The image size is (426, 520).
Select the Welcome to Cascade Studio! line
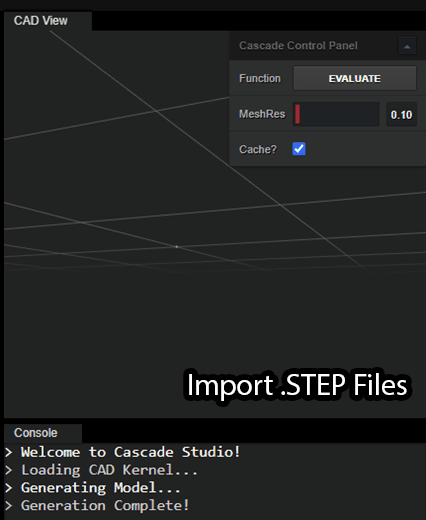(130, 452)
